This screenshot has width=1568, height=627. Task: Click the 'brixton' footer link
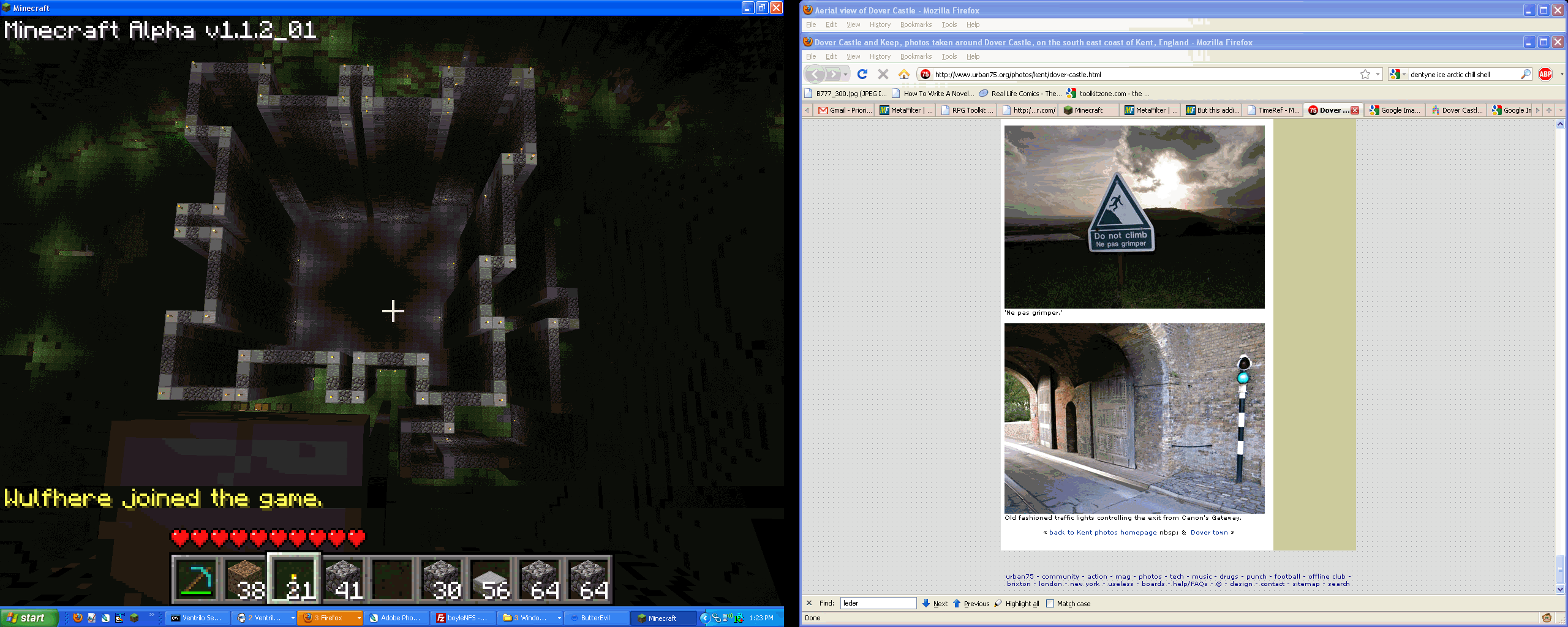click(x=1019, y=584)
